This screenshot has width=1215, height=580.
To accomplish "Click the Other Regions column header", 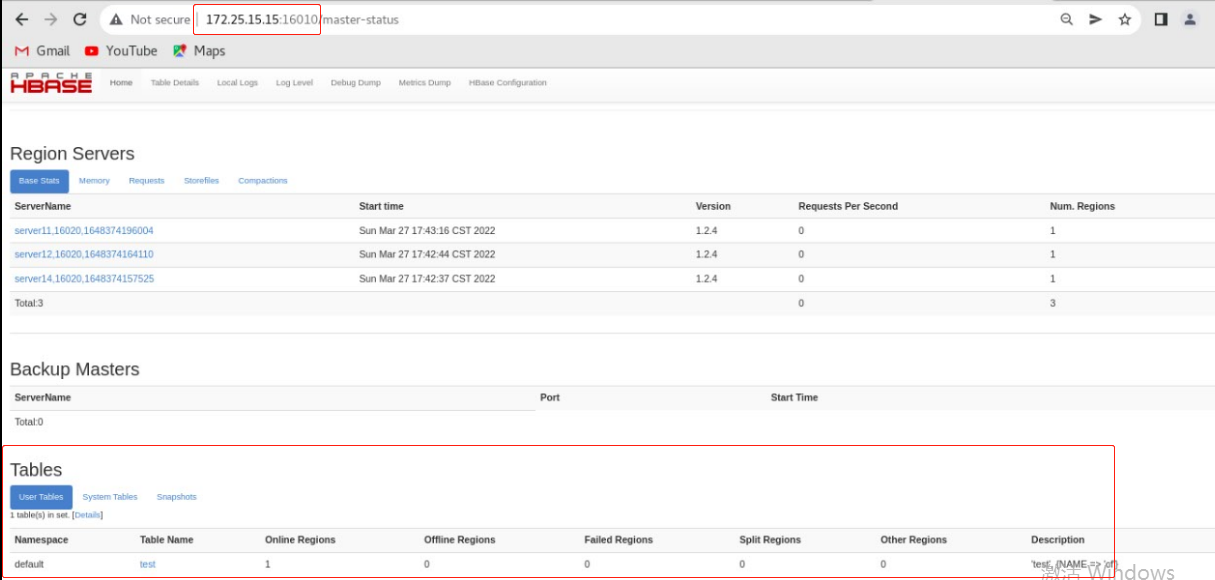I will click(913, 540).
